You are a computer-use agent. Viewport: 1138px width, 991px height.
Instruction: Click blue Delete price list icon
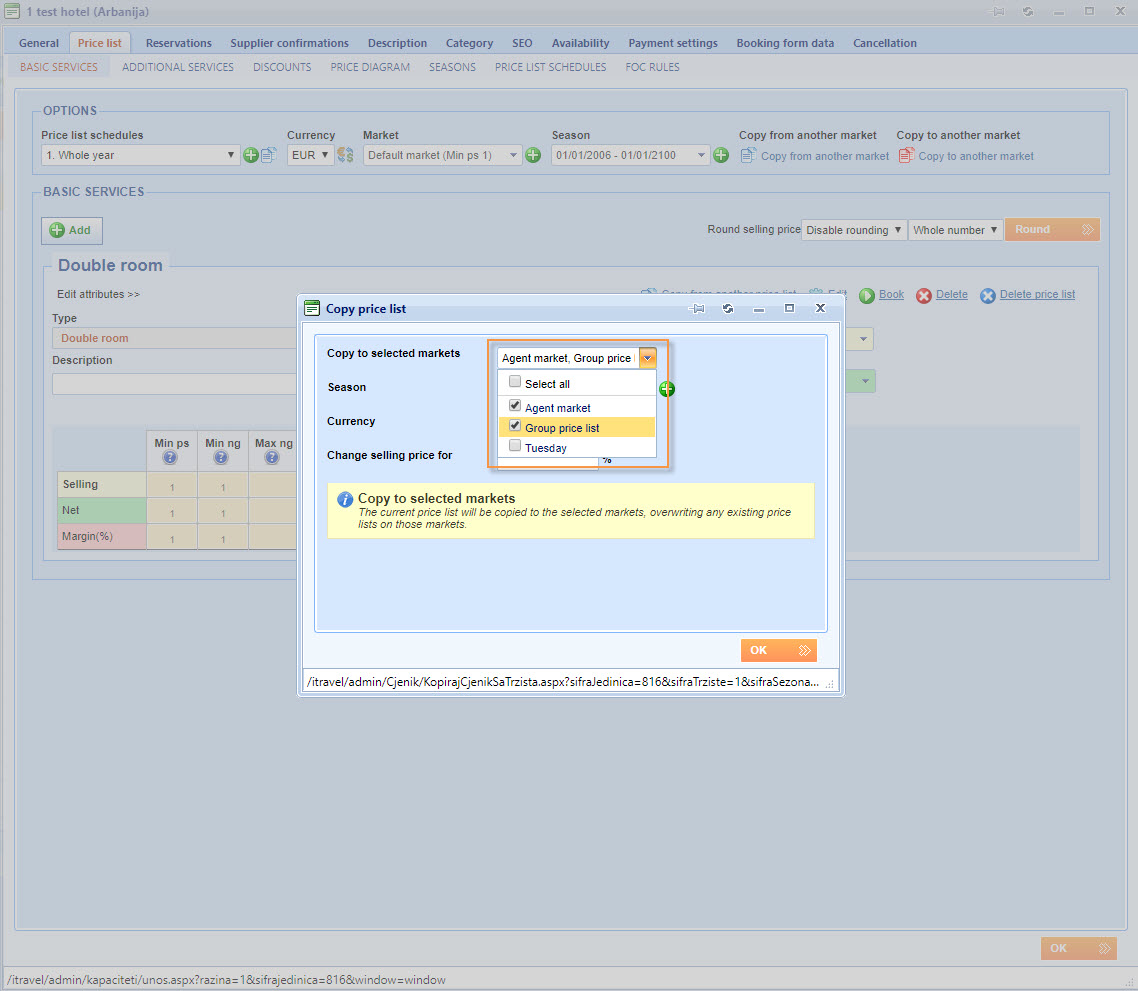pyautogui.click(x=987, y=295)
